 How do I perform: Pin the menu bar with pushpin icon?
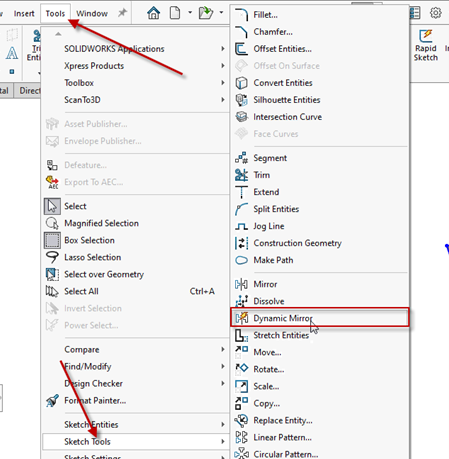(122, 13)
